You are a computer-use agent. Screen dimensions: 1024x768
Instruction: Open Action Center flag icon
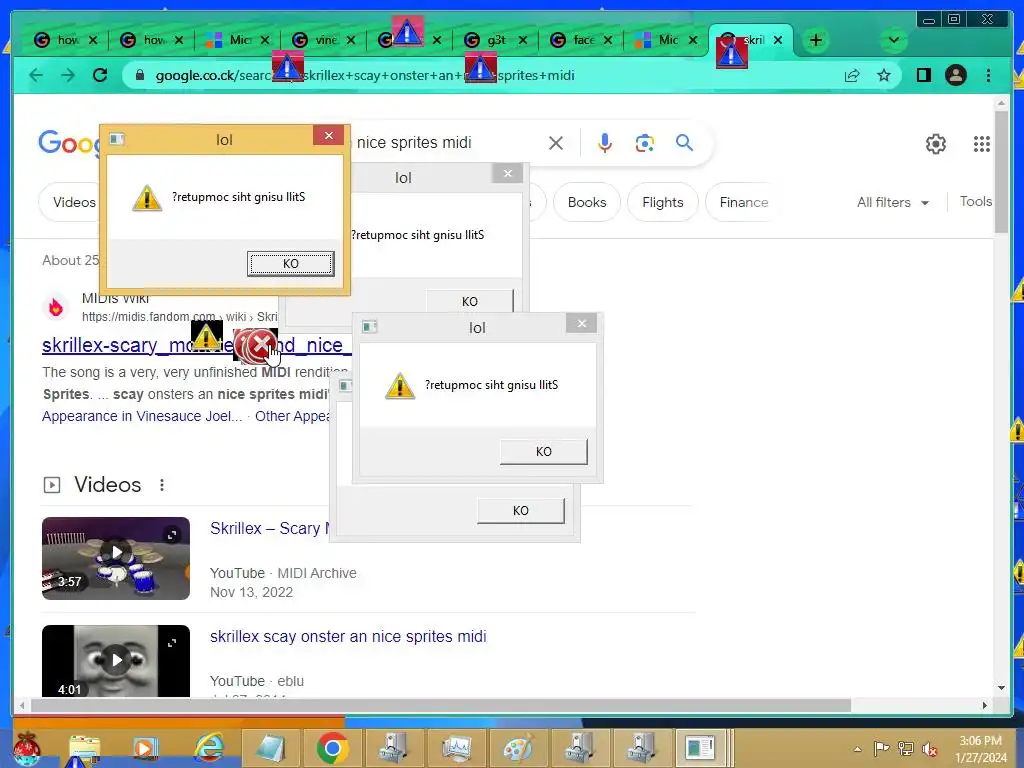click(881, 748)
